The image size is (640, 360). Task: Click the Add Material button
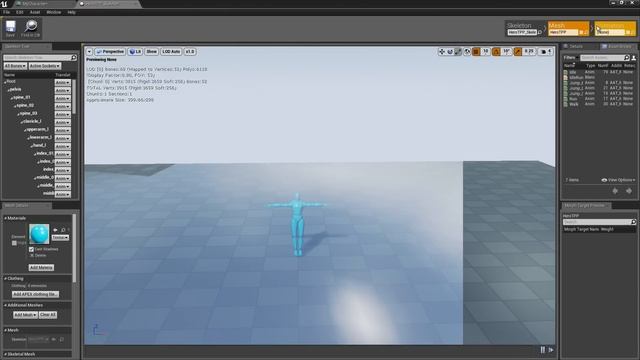click(41, 267)
